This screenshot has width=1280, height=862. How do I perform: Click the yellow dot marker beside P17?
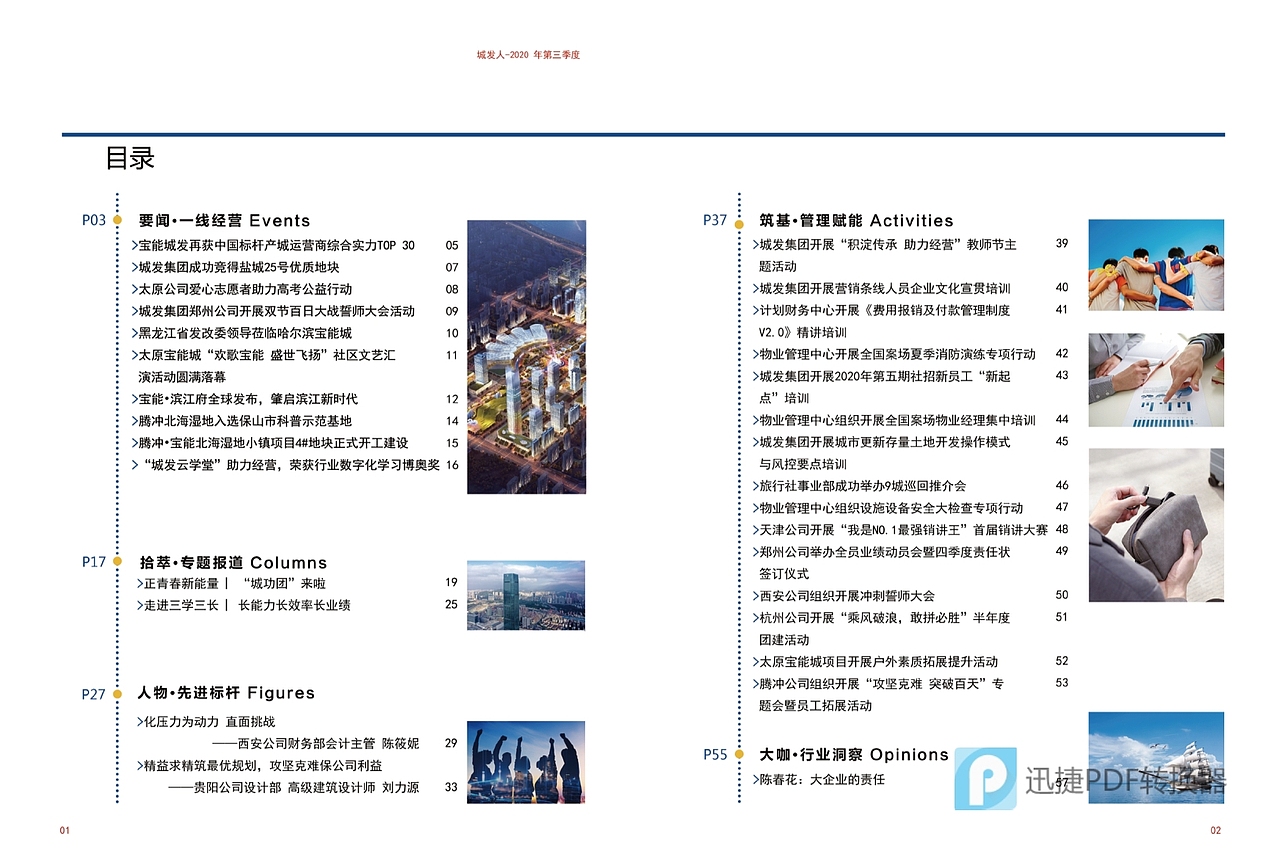pos(119,562)
